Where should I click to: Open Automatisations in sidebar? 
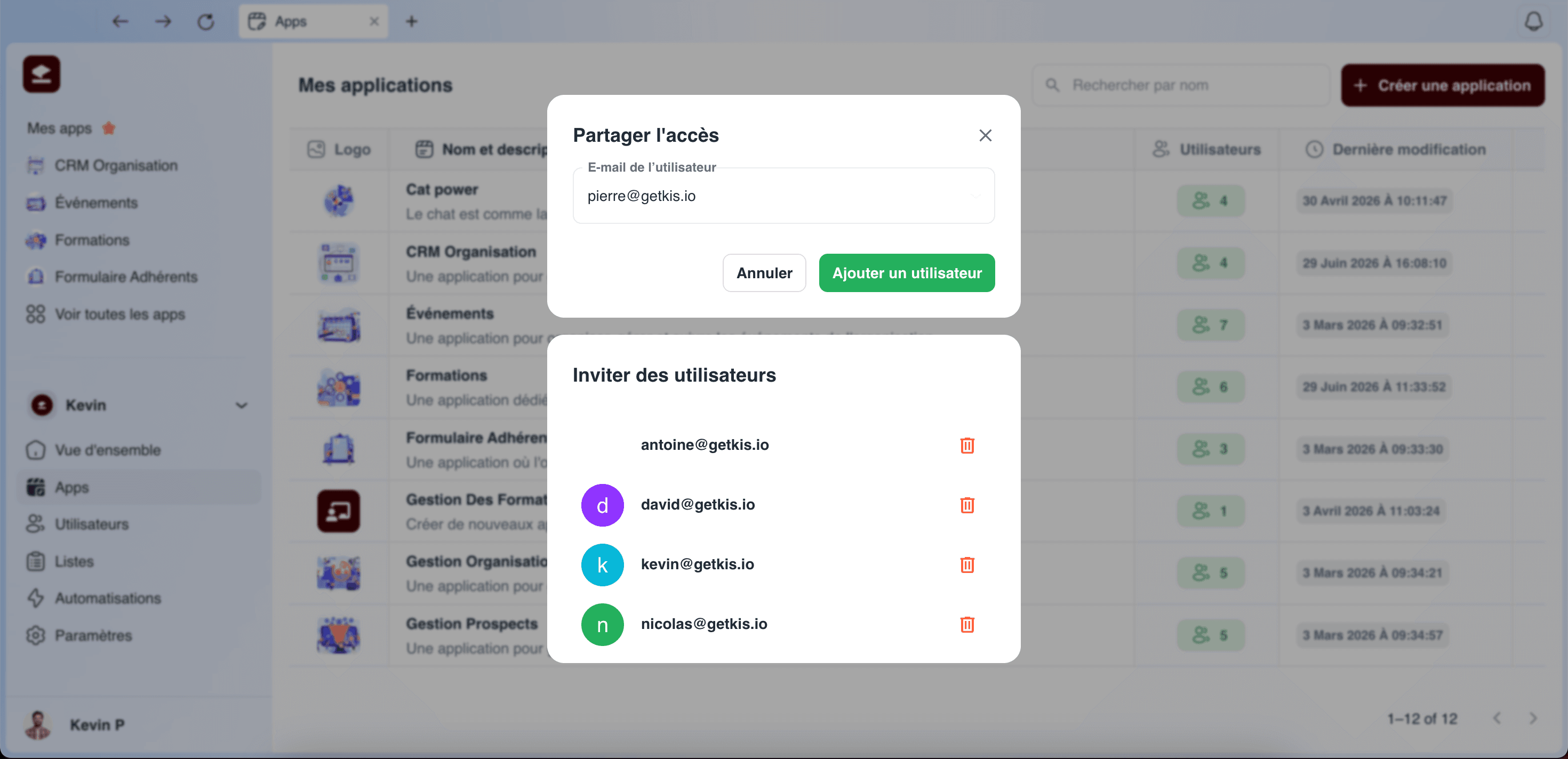point(94,599)
